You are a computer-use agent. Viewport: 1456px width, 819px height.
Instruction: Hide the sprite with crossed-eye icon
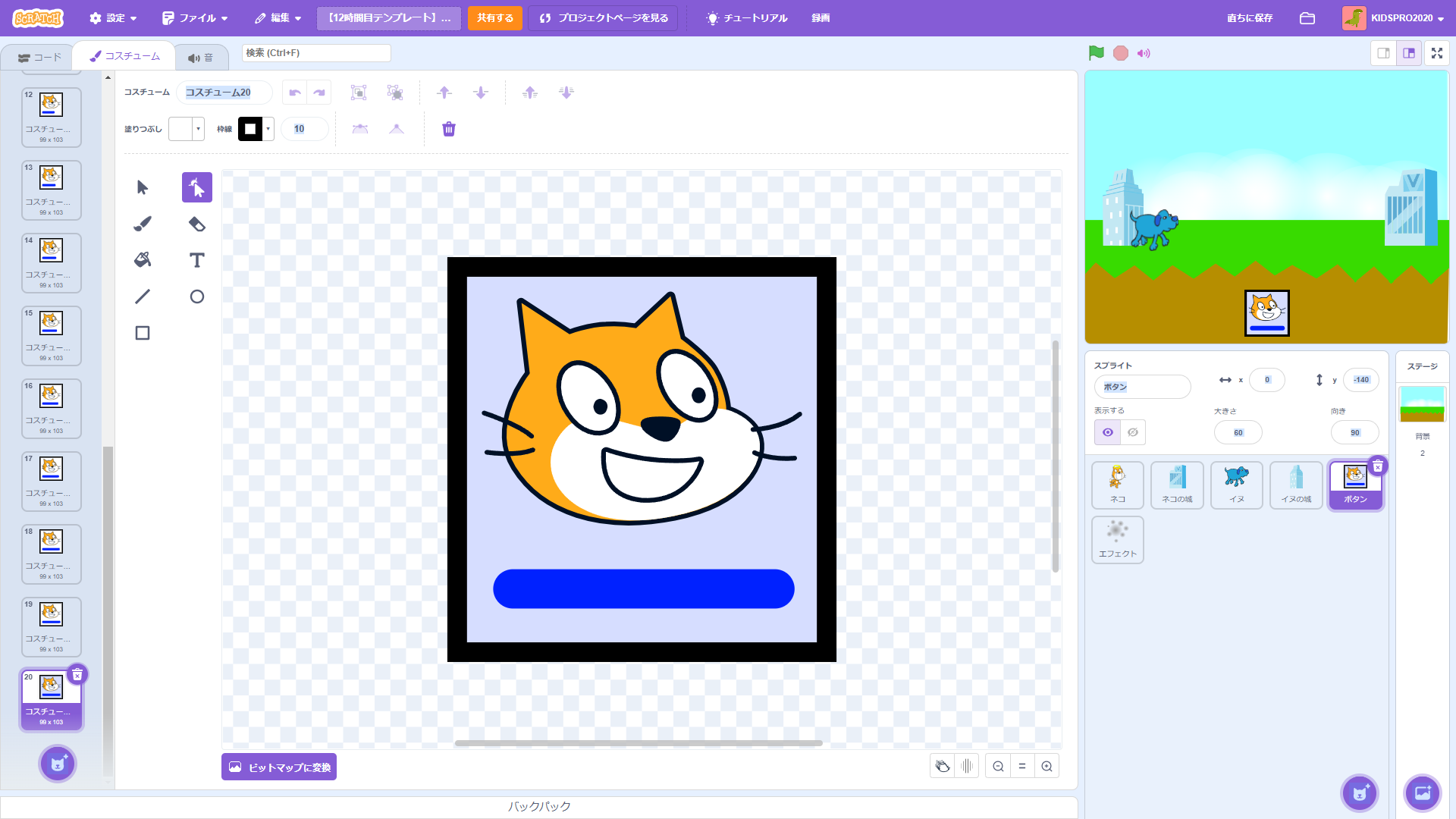(x=1133, y=432)
